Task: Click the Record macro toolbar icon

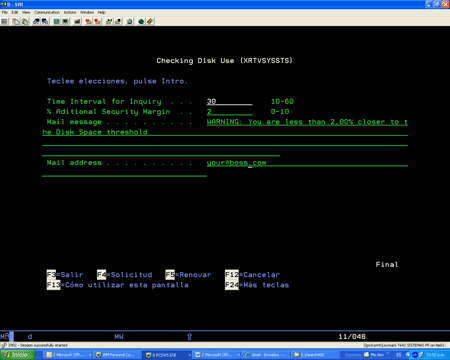Action: point(88,22)
